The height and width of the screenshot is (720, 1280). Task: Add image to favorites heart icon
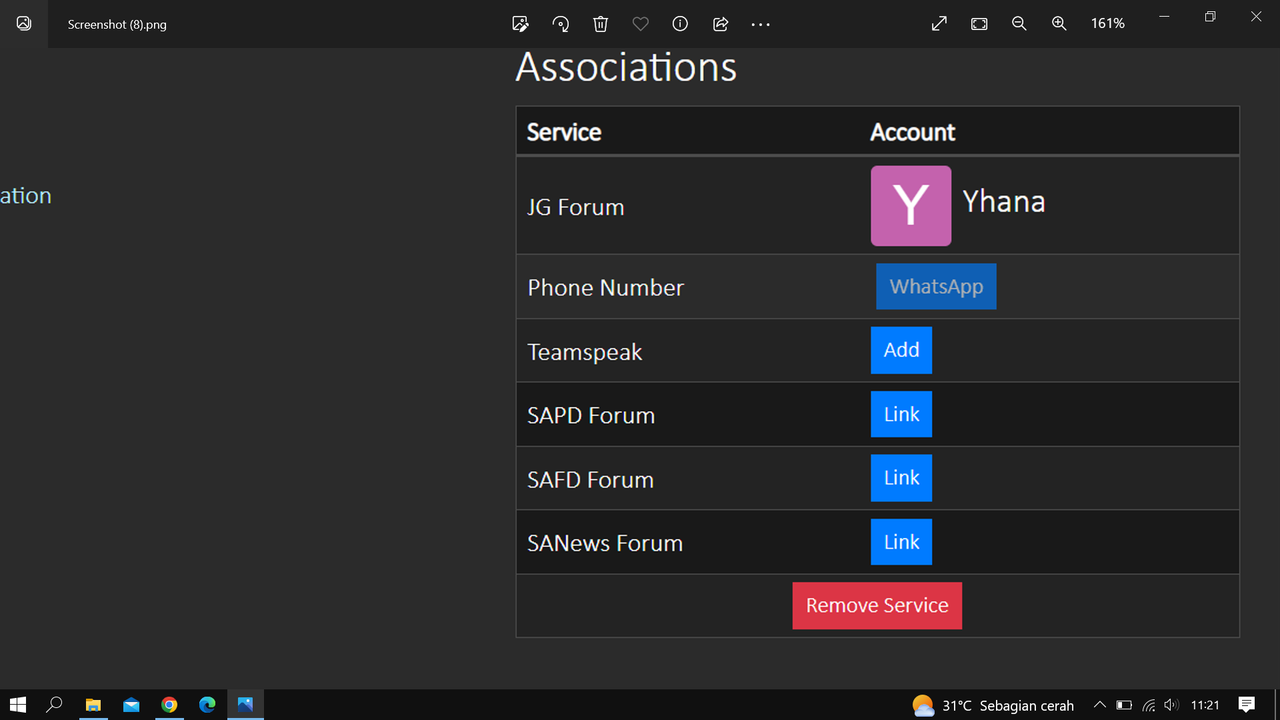(640, 24)
